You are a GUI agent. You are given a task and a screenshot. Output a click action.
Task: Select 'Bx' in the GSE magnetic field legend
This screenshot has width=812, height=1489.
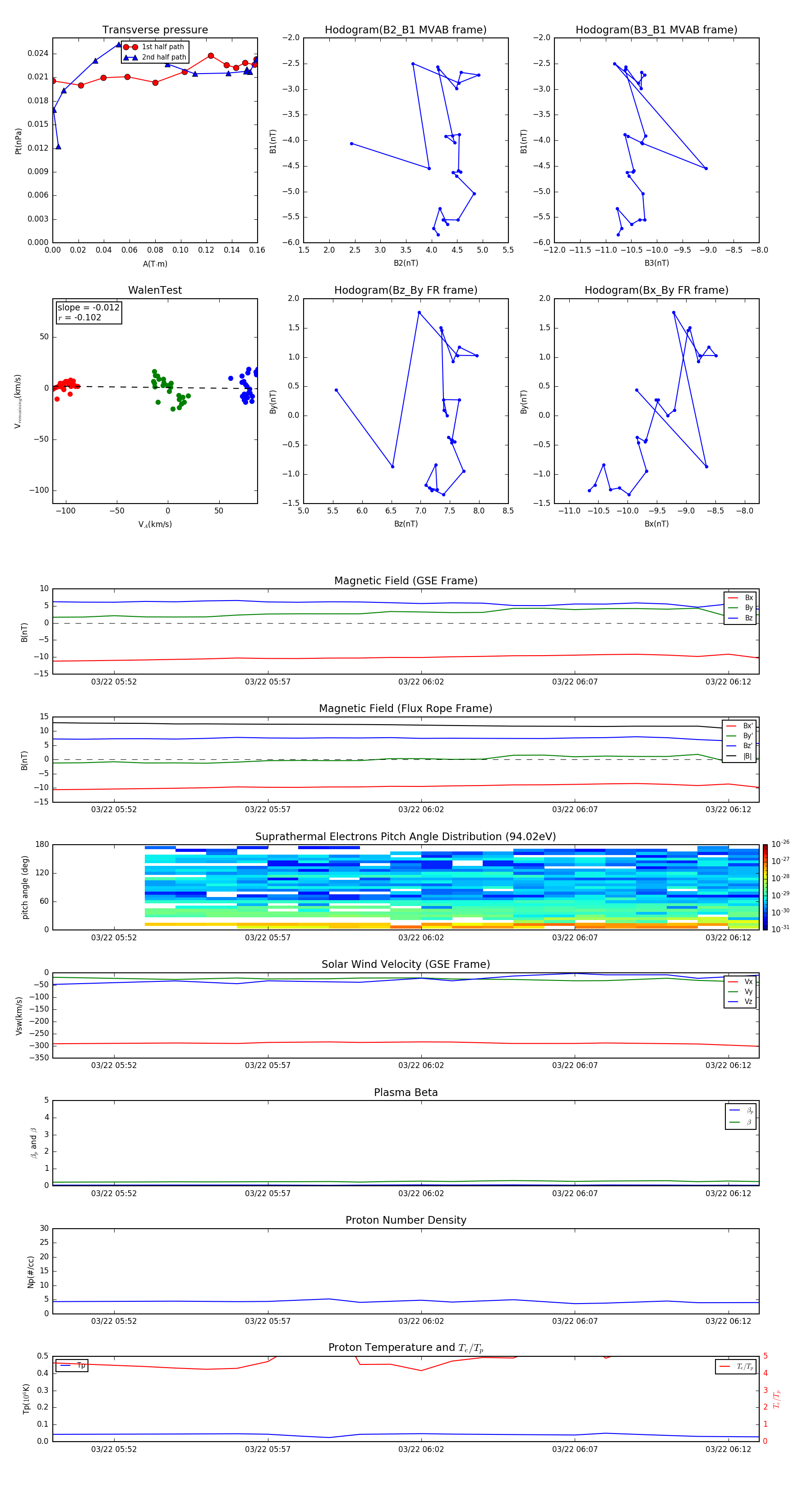(740, 598)
